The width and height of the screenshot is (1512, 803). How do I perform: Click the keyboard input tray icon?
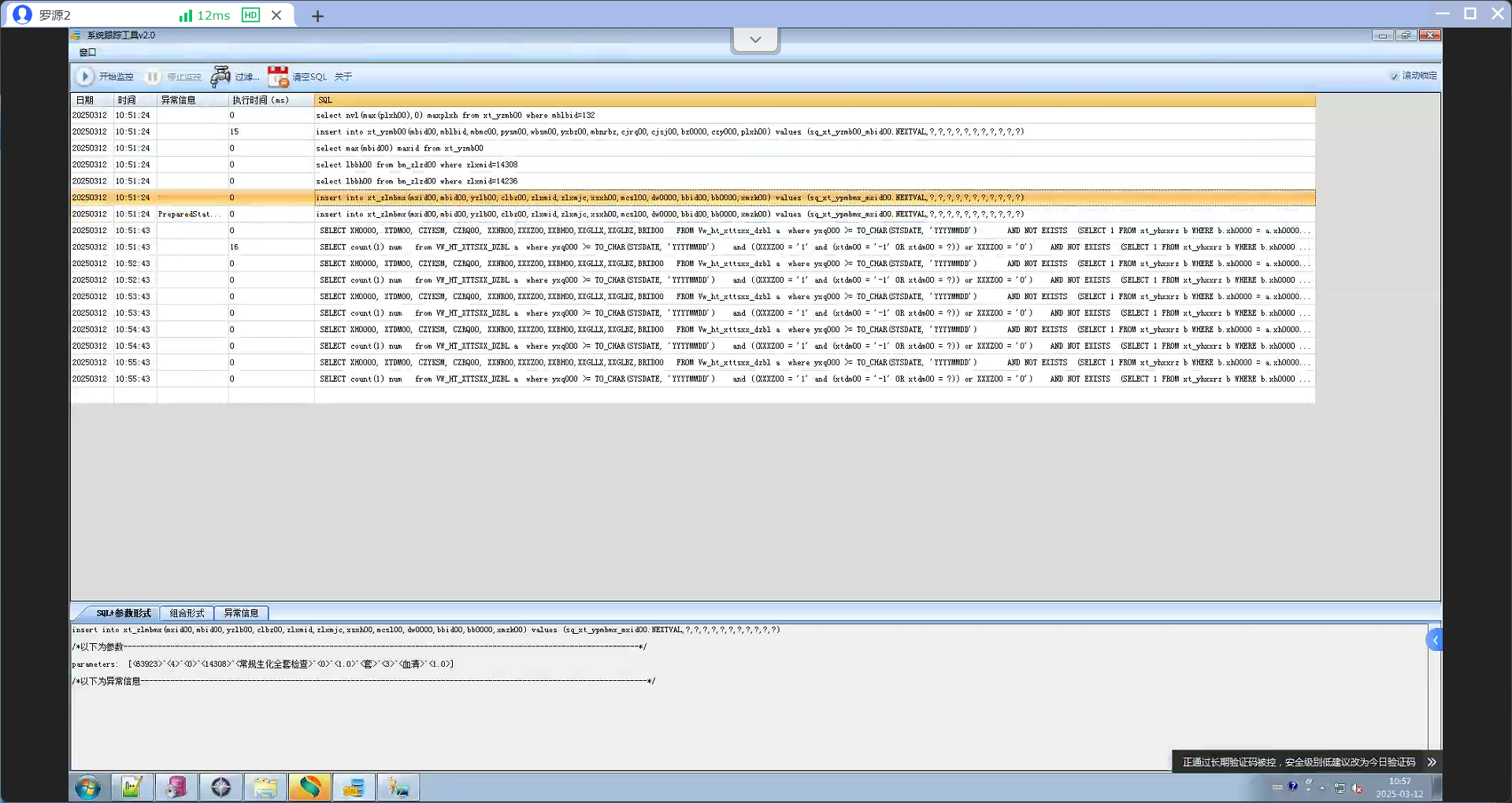click(1277, 787)
